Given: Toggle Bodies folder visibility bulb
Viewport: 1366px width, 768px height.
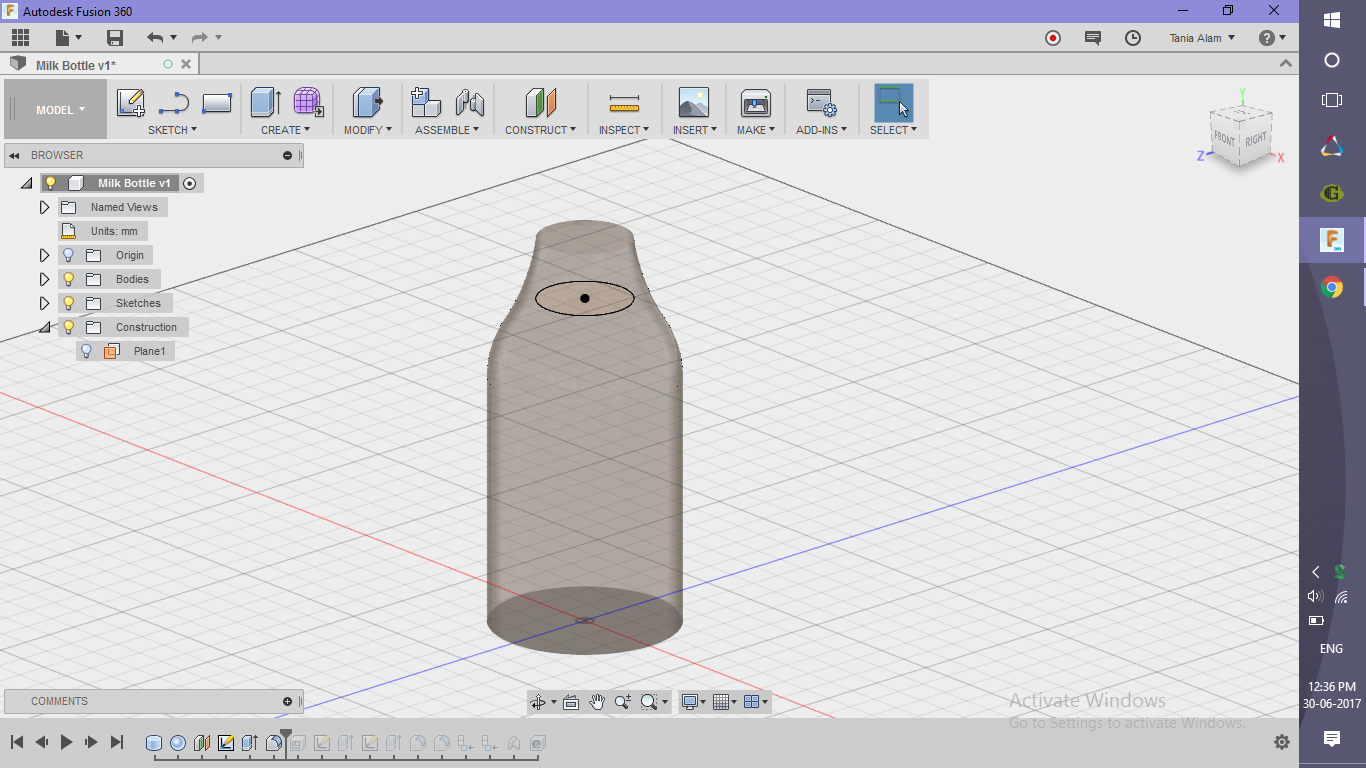Looking at the screenshot, I should 69,279.
